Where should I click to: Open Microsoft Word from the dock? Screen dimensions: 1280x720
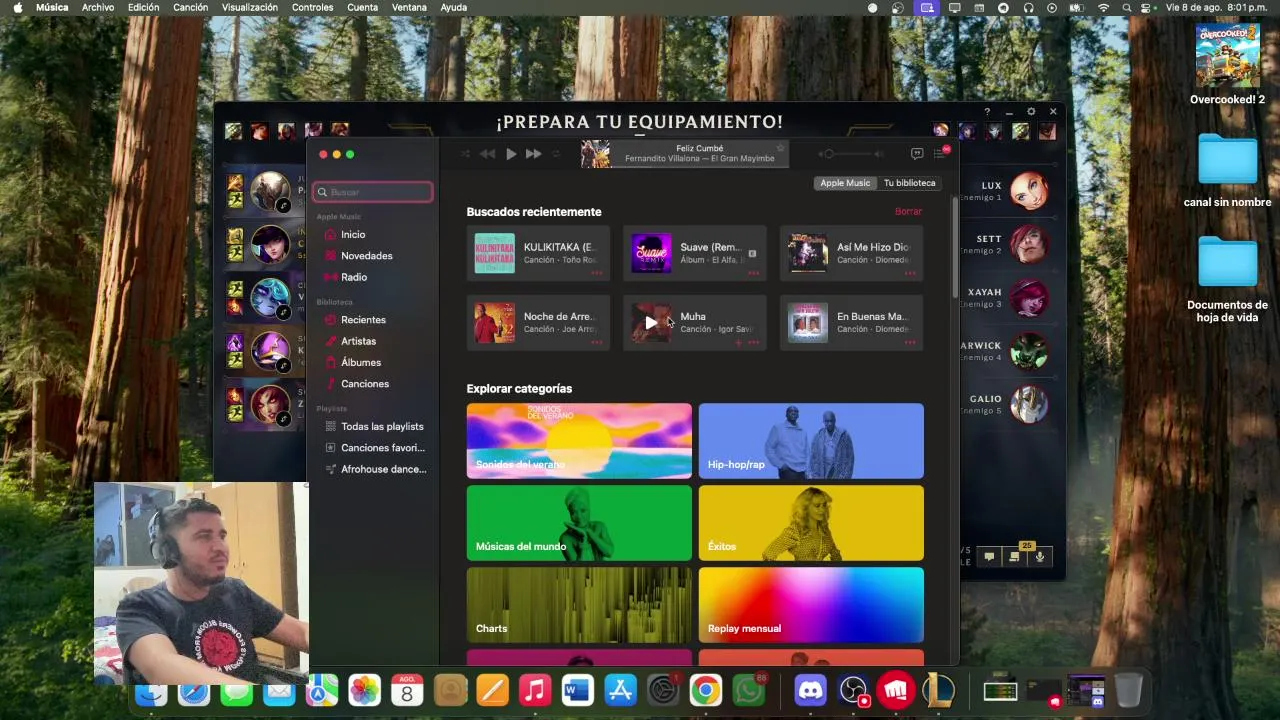578,690
